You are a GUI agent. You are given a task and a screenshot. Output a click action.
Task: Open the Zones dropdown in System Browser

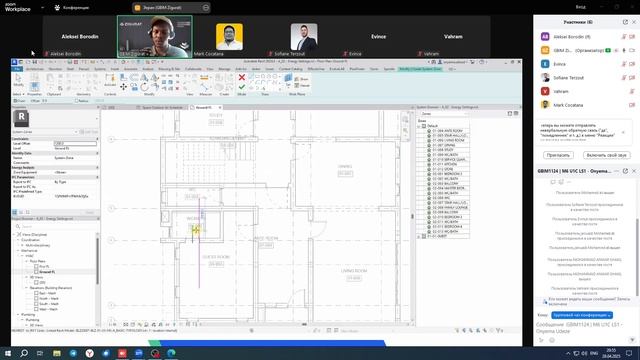tap(444, 114)
